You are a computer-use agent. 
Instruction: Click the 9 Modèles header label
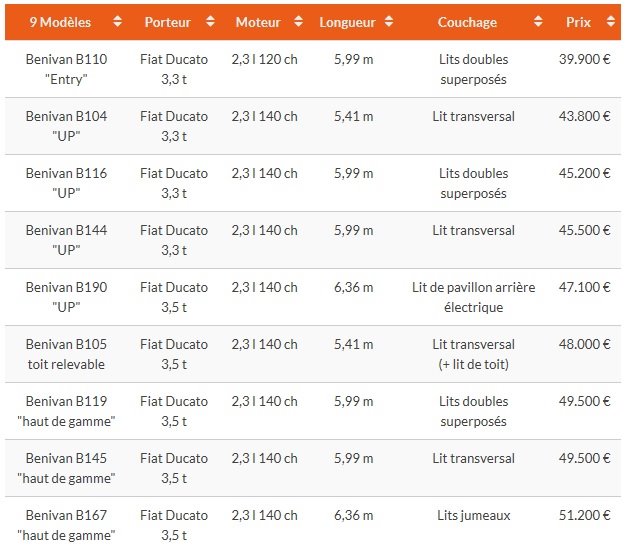click(x=60, y=22)
